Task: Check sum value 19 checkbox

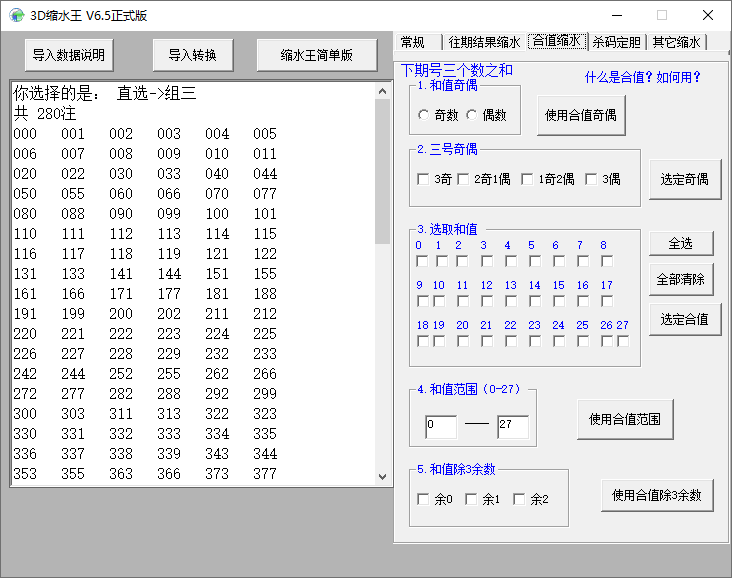Action: 439,341
